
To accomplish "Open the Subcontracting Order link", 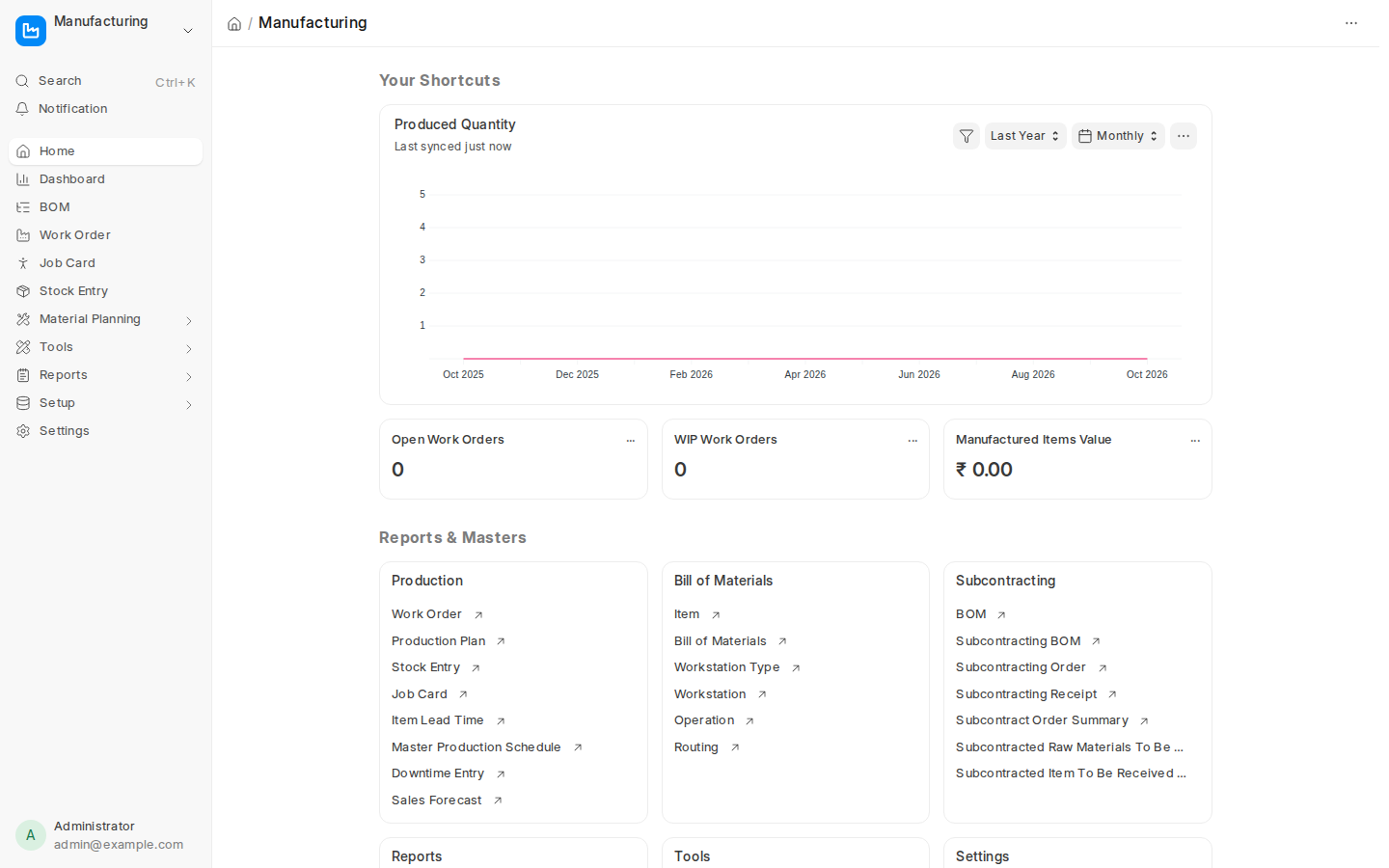I will [x=1021, y=667].
